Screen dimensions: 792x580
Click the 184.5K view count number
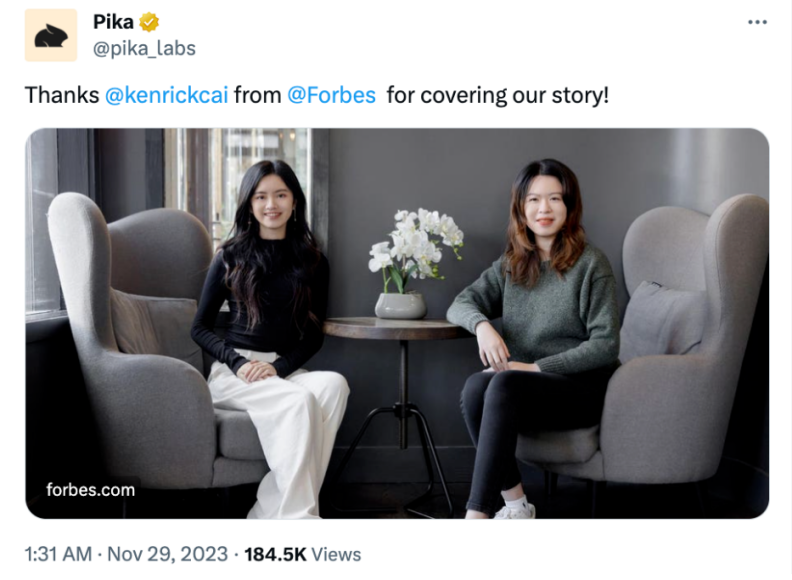274,553
